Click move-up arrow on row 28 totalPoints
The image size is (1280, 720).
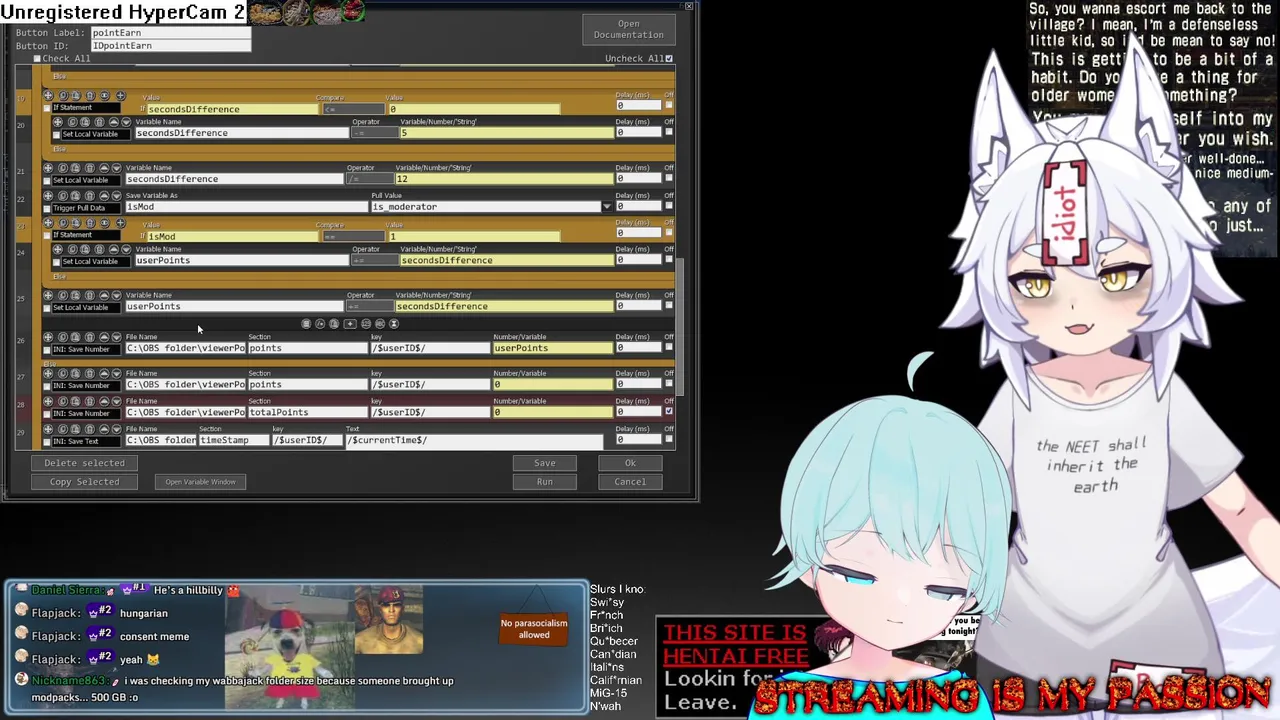pos(103,402)
